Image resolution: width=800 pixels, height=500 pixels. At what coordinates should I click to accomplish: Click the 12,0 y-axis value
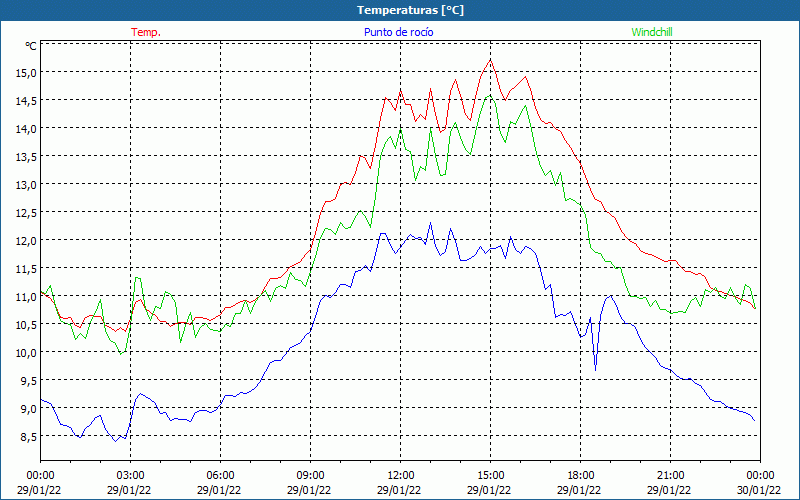[27, 241]
